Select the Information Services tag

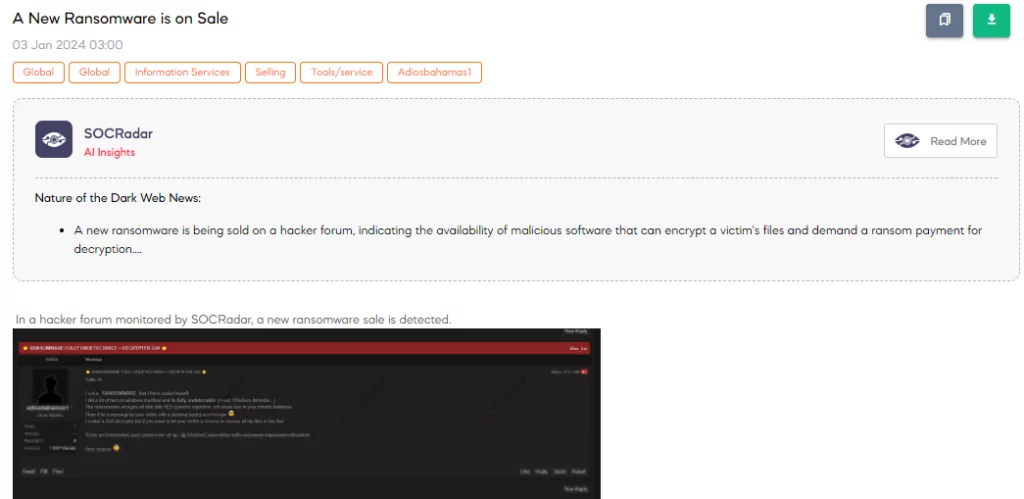tap(182, 72)
